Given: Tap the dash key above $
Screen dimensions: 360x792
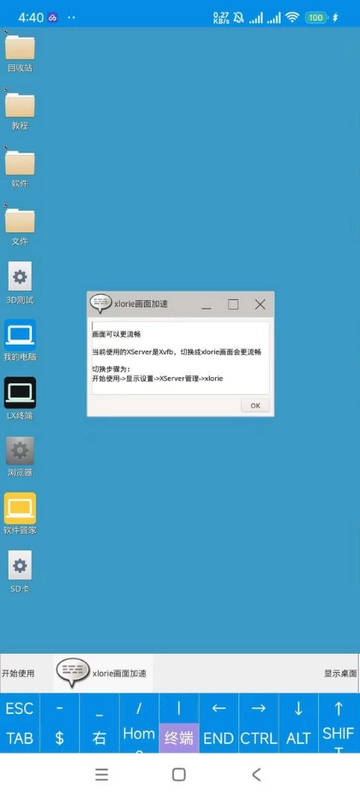Looking at the screenshot, I should point(60,709).
